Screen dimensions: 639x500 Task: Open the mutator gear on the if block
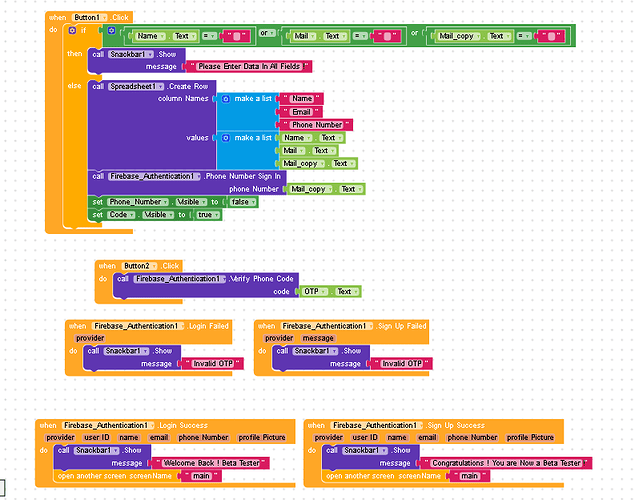point(72,30)
